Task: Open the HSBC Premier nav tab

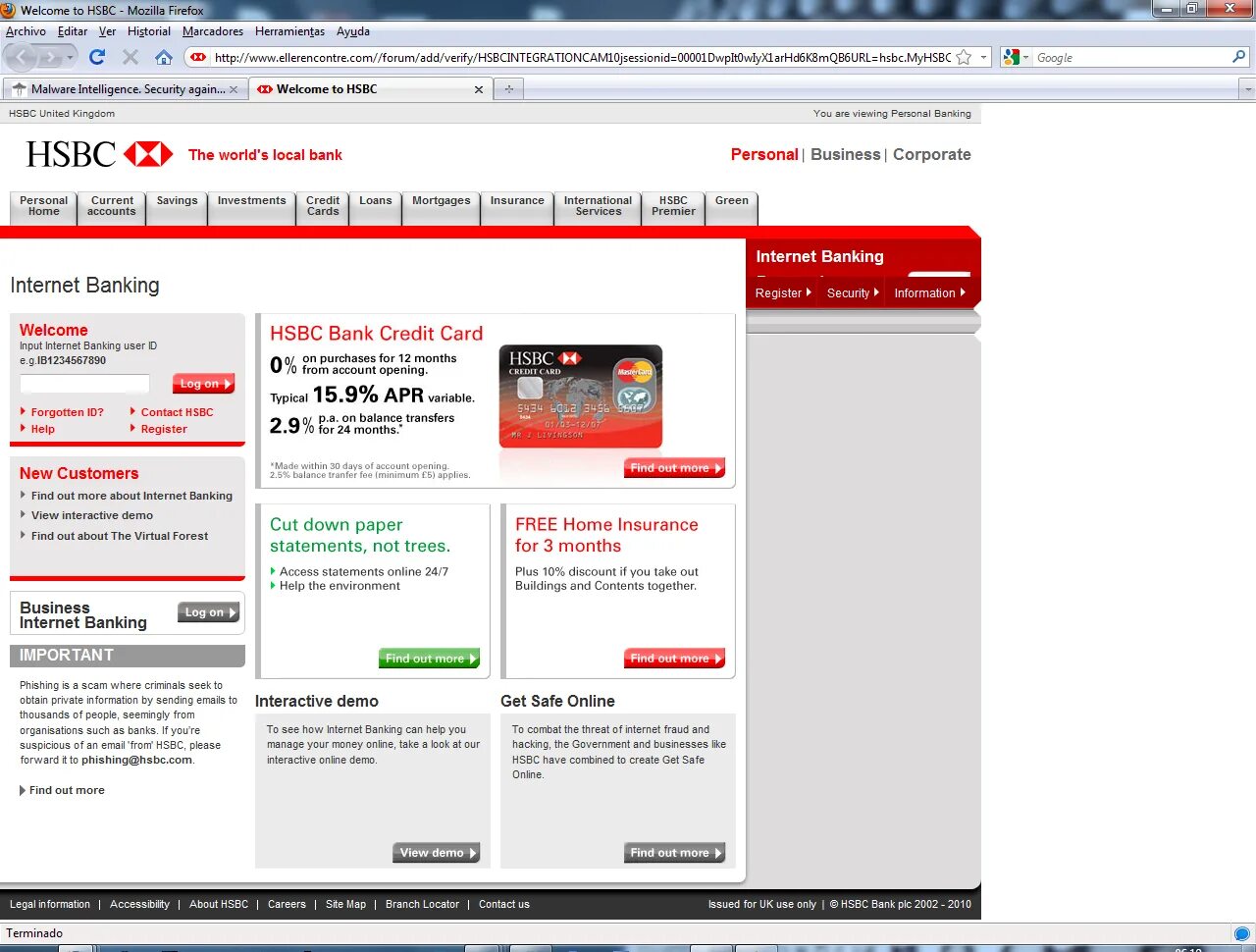Action: point(673,206)
